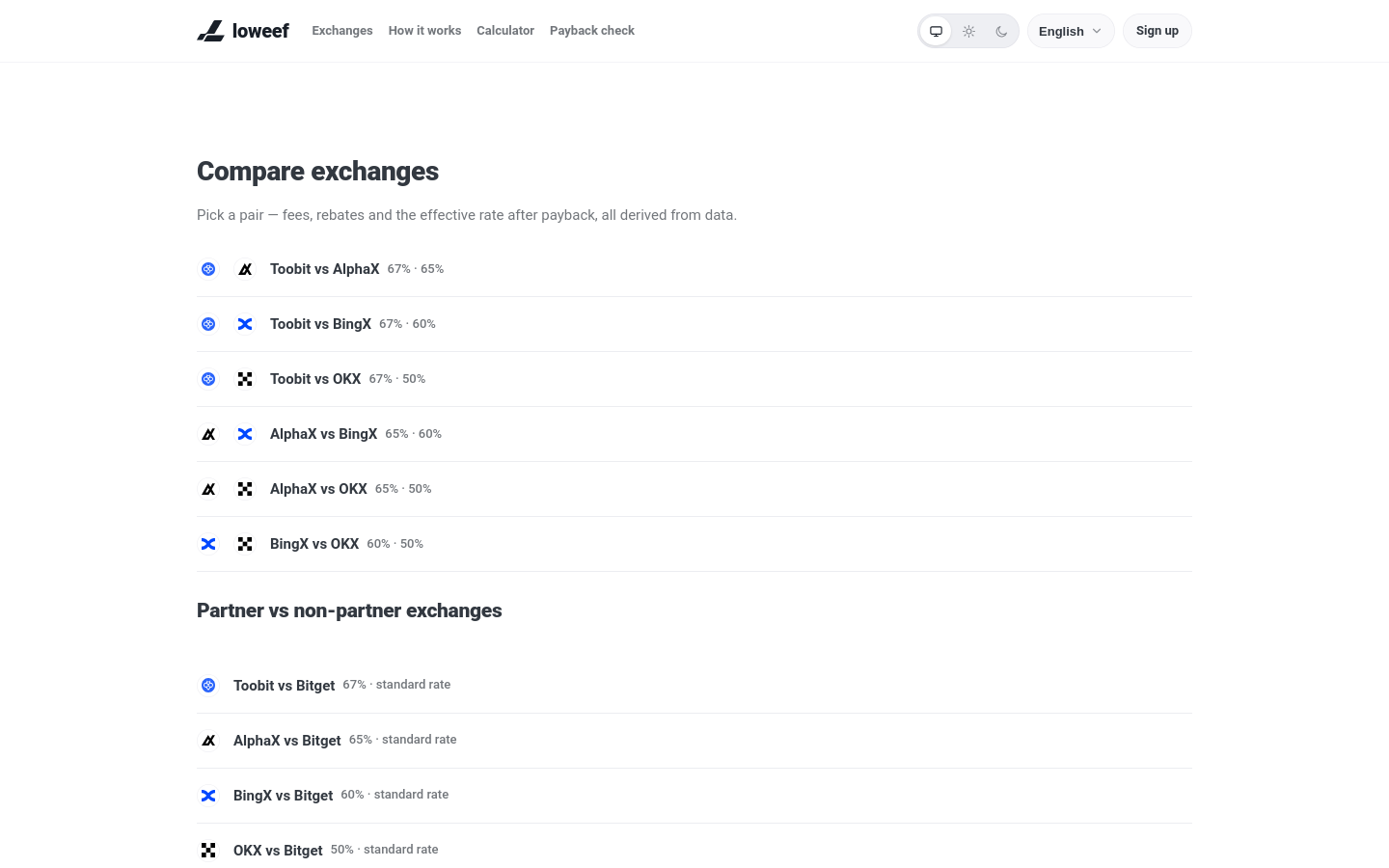Screen dimensions: 1389x868
Task: Click the "Pick a pair" description text
Action: (467, 215)
